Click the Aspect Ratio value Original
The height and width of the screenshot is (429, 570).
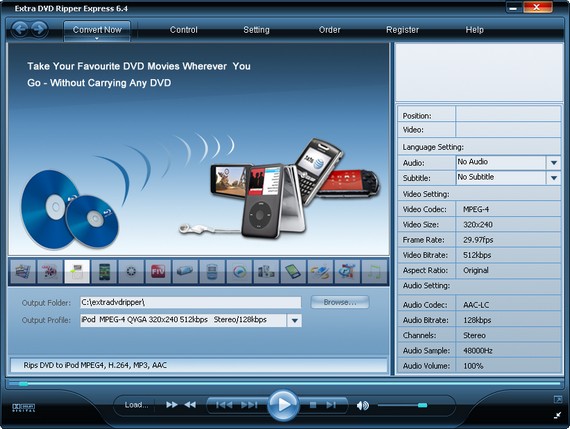point(475,270)
